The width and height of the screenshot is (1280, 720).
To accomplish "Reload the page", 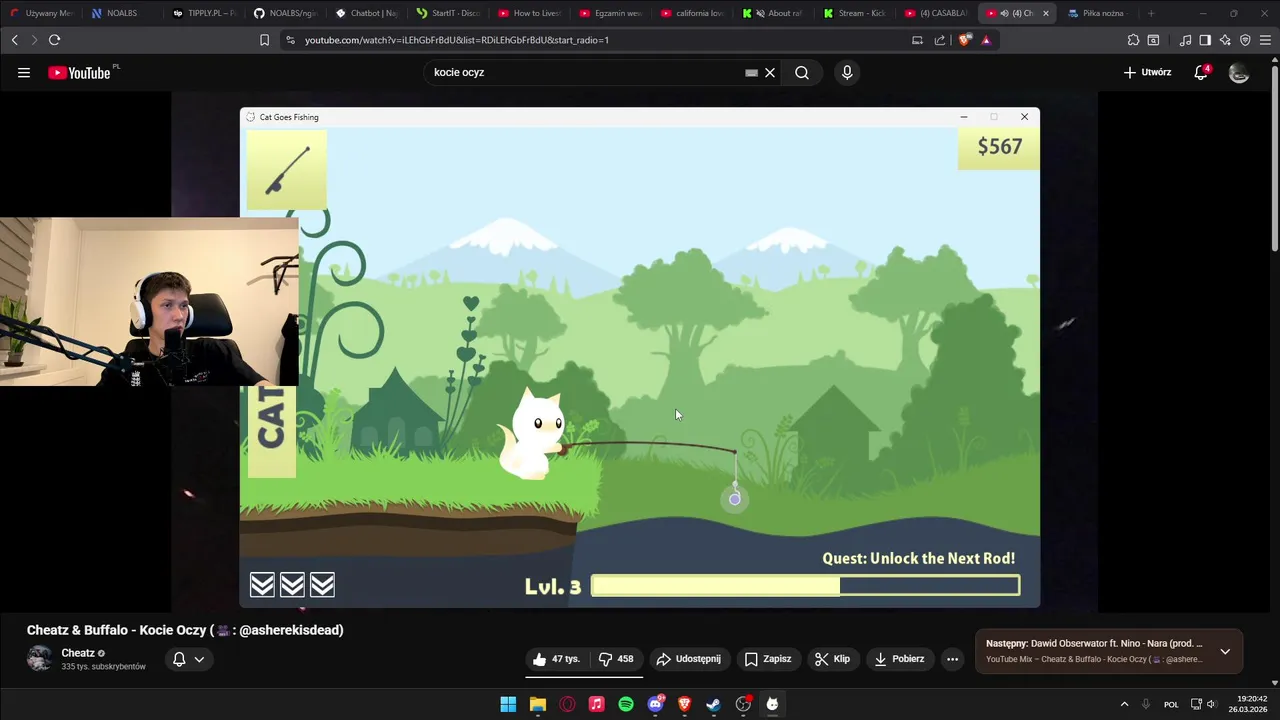I will coord(54,40).
